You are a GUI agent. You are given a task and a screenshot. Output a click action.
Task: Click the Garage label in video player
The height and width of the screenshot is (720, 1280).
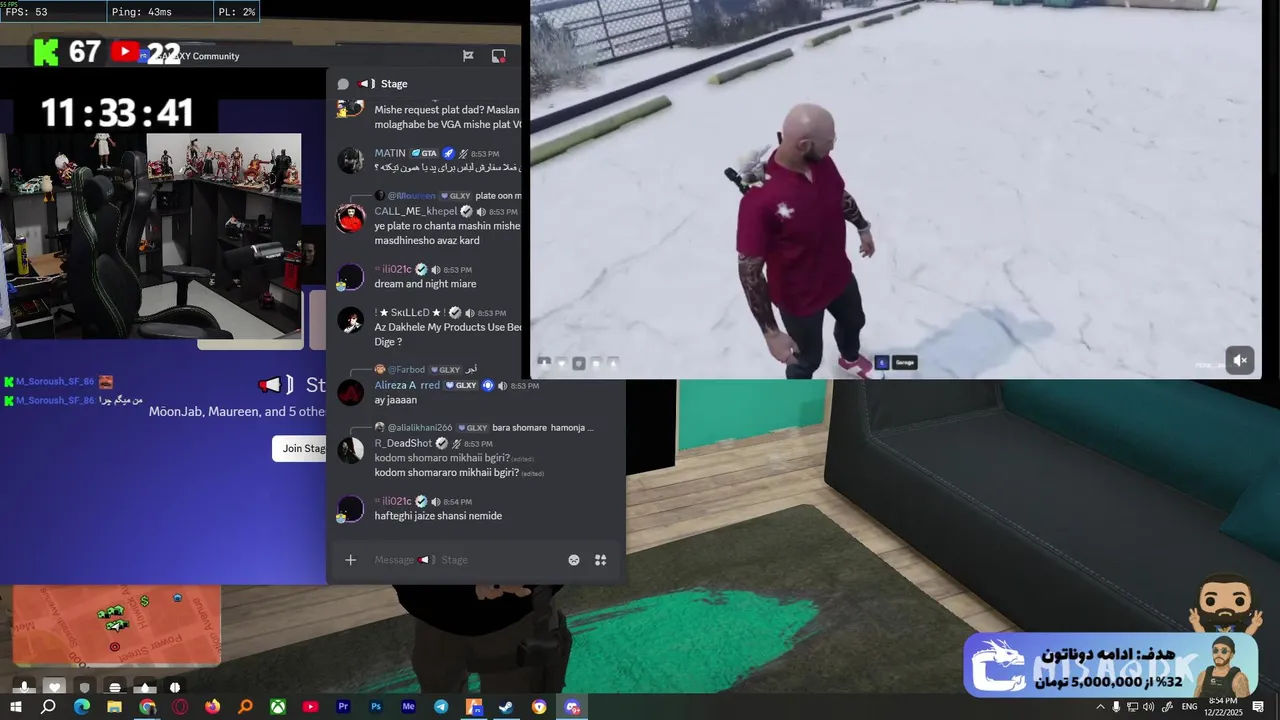[x=904, y=362]
